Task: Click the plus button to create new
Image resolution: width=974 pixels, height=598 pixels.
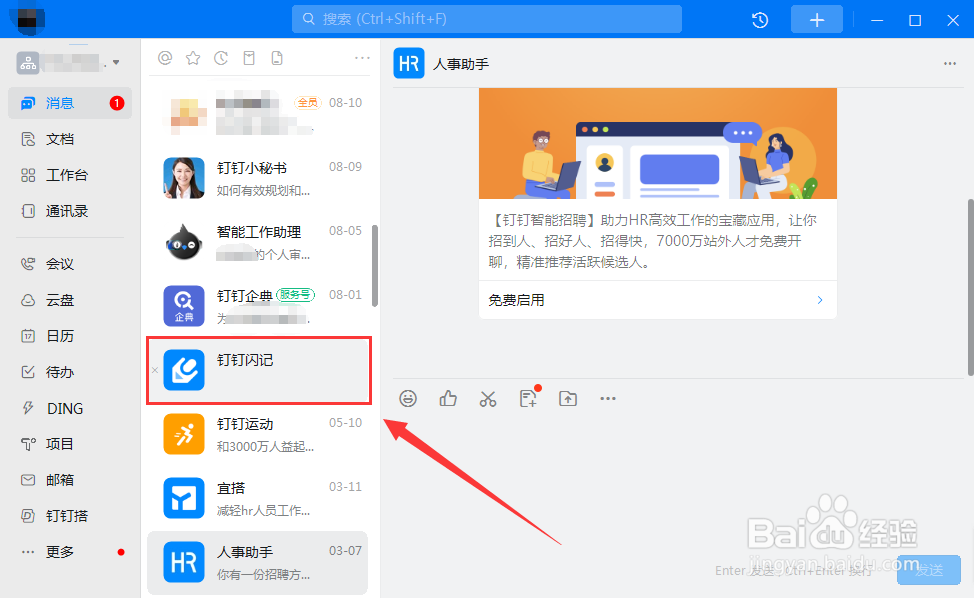Action: point(816,20)
